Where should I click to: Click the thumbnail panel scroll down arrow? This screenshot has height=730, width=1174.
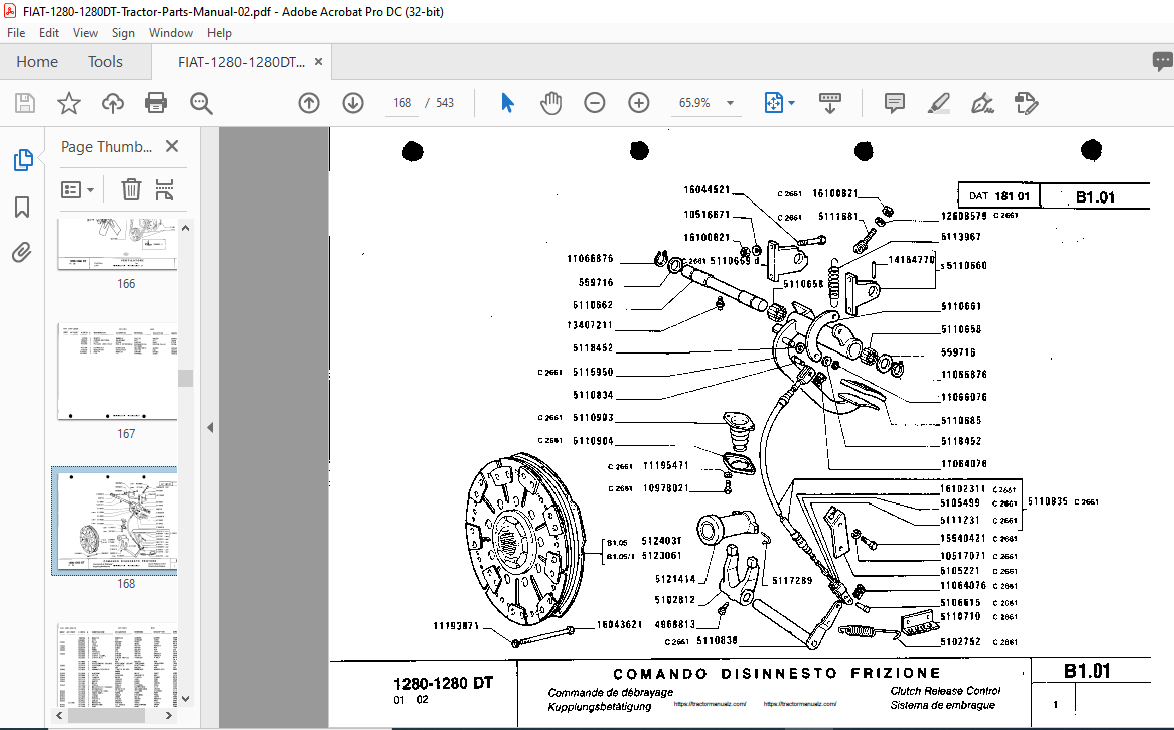pyautogui.click(x=186, y=699)
